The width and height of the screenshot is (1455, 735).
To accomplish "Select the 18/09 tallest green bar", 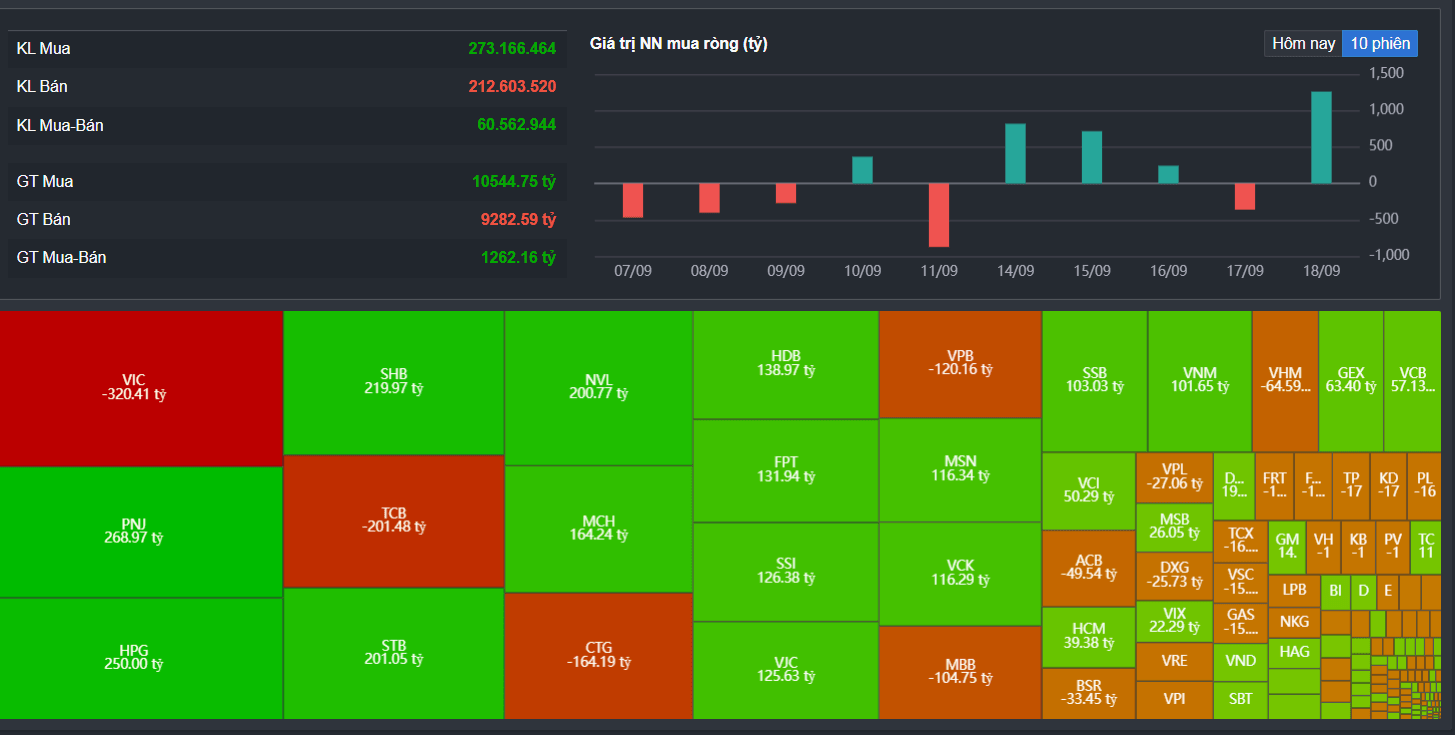I will point(1321,138).
